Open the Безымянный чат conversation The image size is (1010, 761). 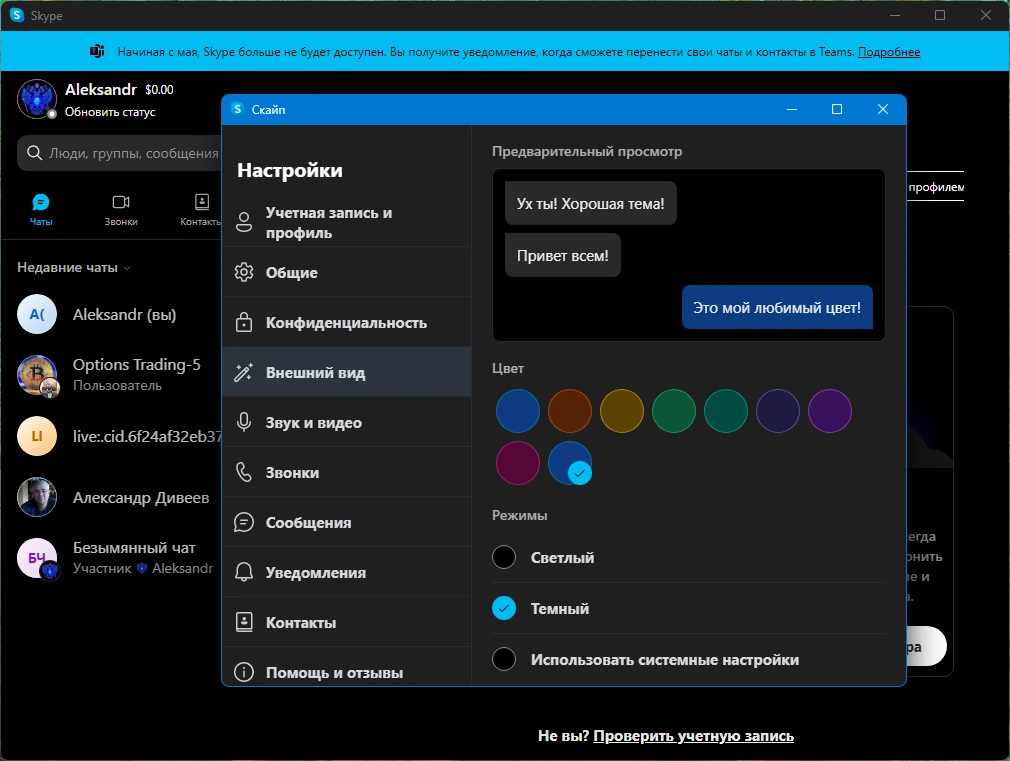113,558
